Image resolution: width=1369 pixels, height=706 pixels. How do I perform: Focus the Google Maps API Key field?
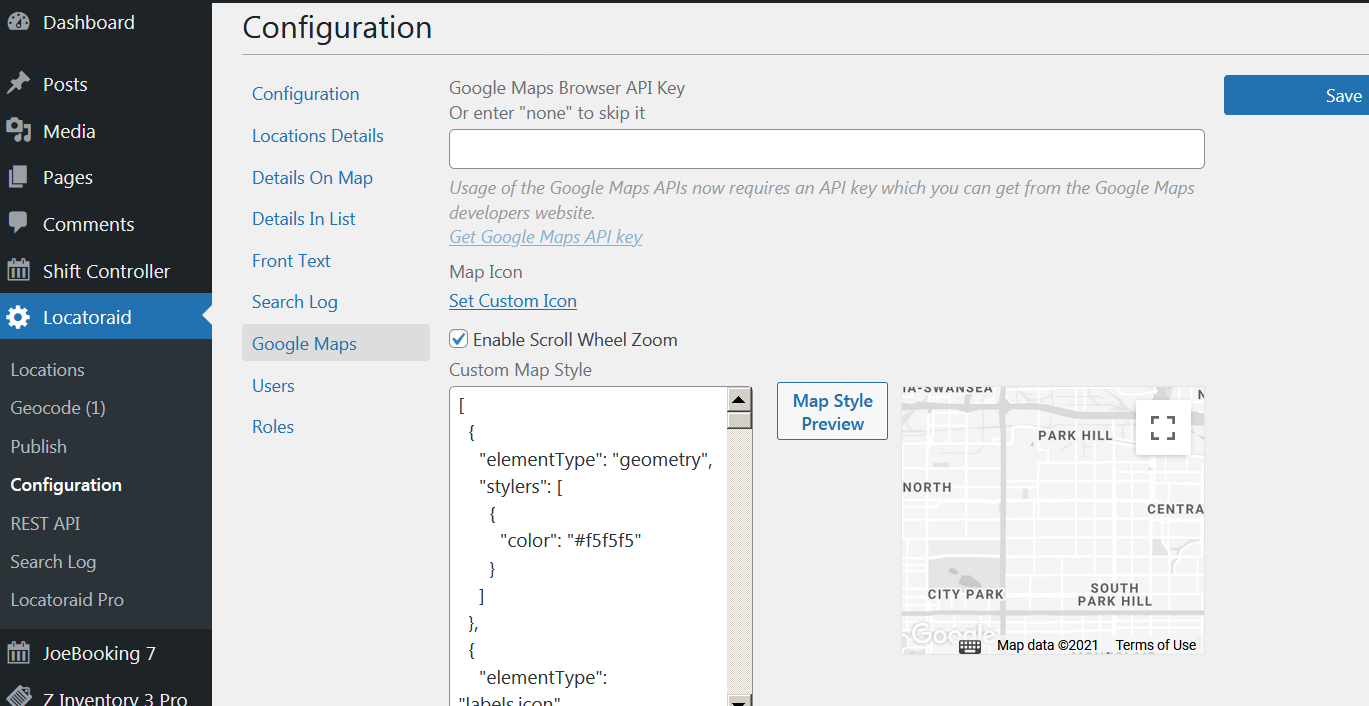[x=827, y=149]
